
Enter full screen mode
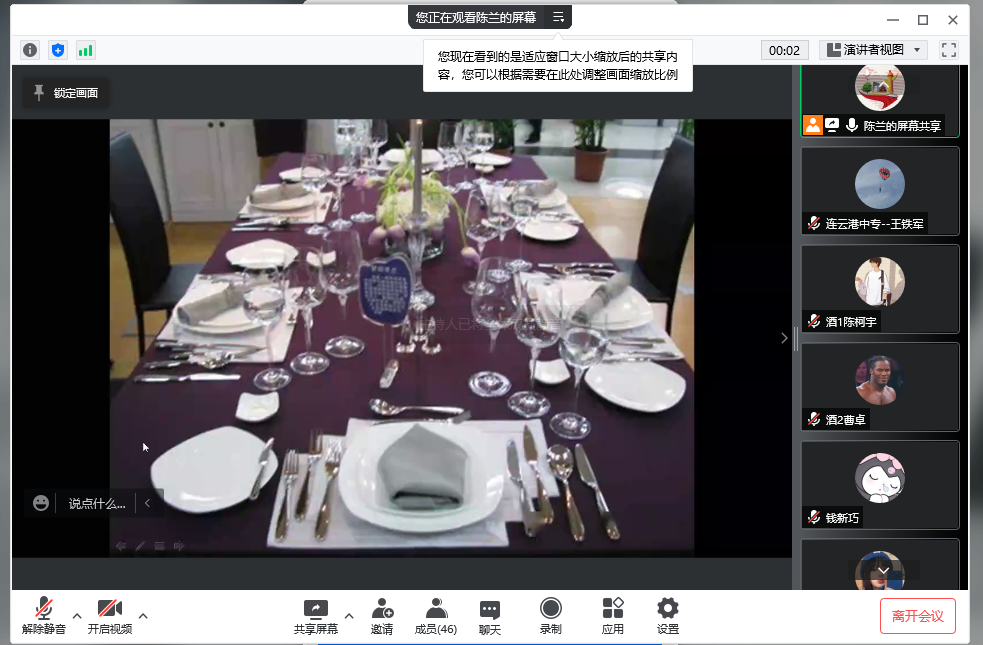[x=949, y=50]
